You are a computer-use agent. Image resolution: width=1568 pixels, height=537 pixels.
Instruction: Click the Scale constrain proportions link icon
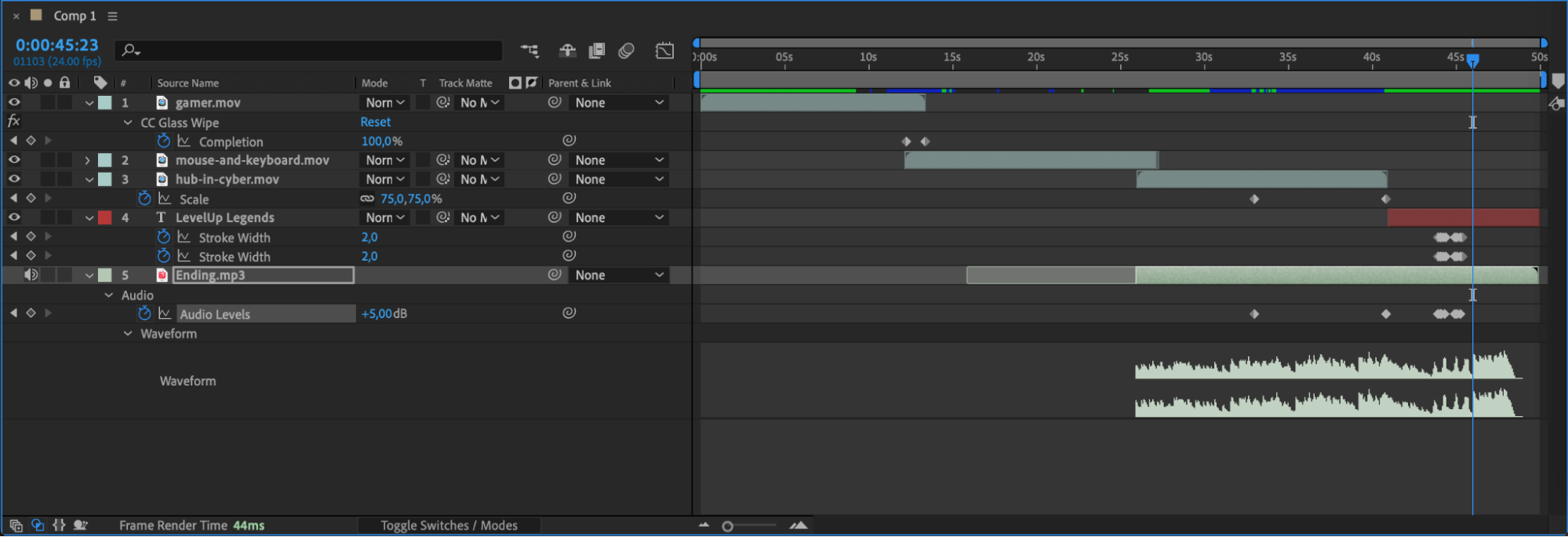pos(367,199)
